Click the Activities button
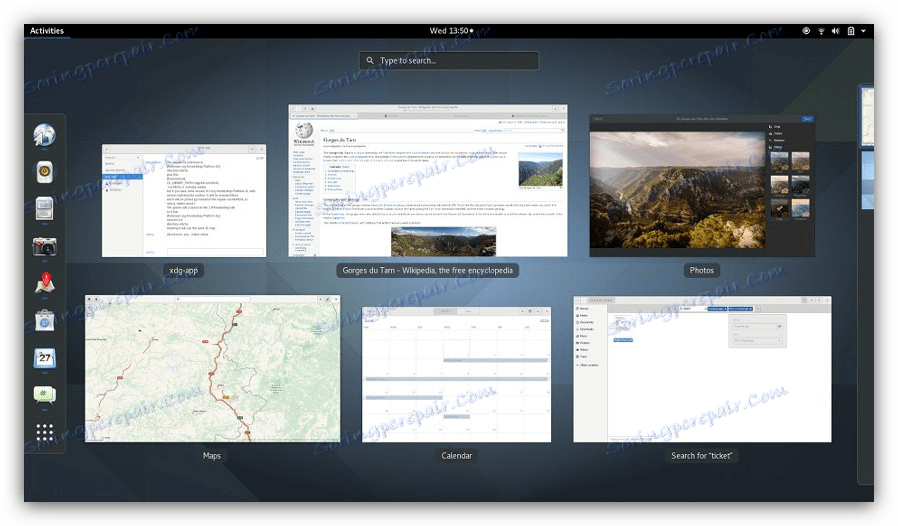898x526 pixels. pos(47,31)
